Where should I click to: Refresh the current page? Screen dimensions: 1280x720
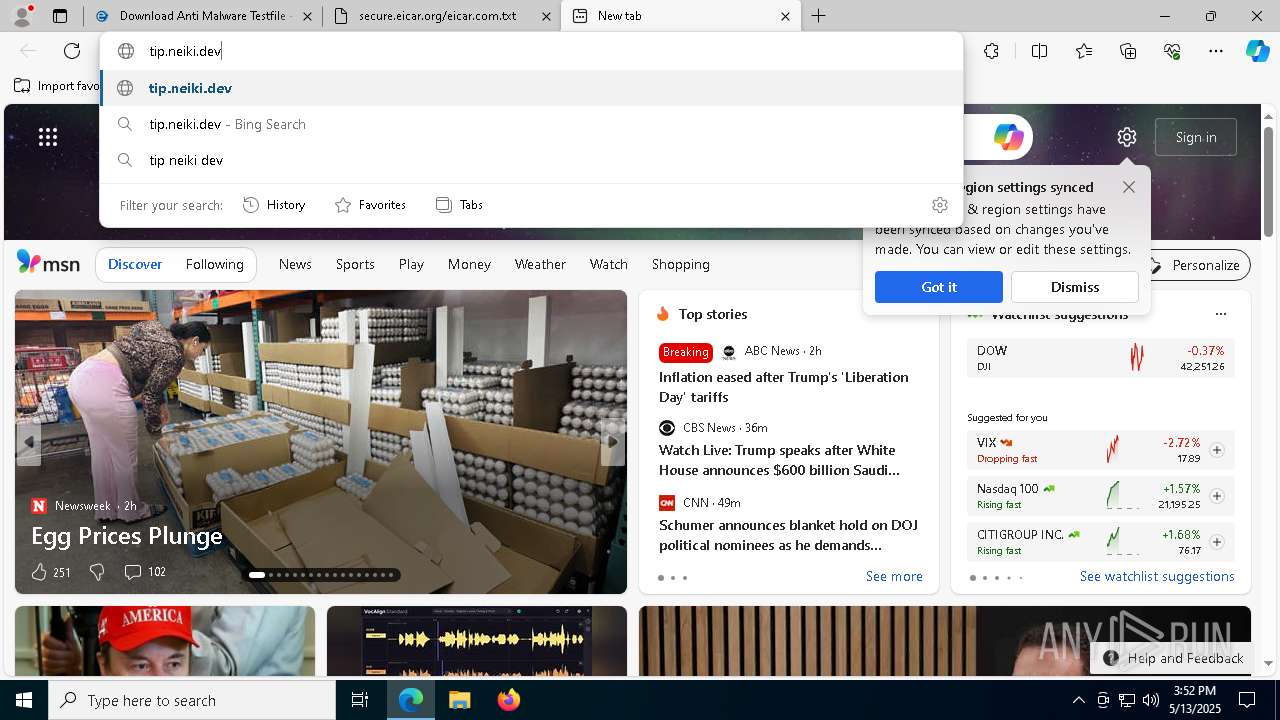(72, 51)
